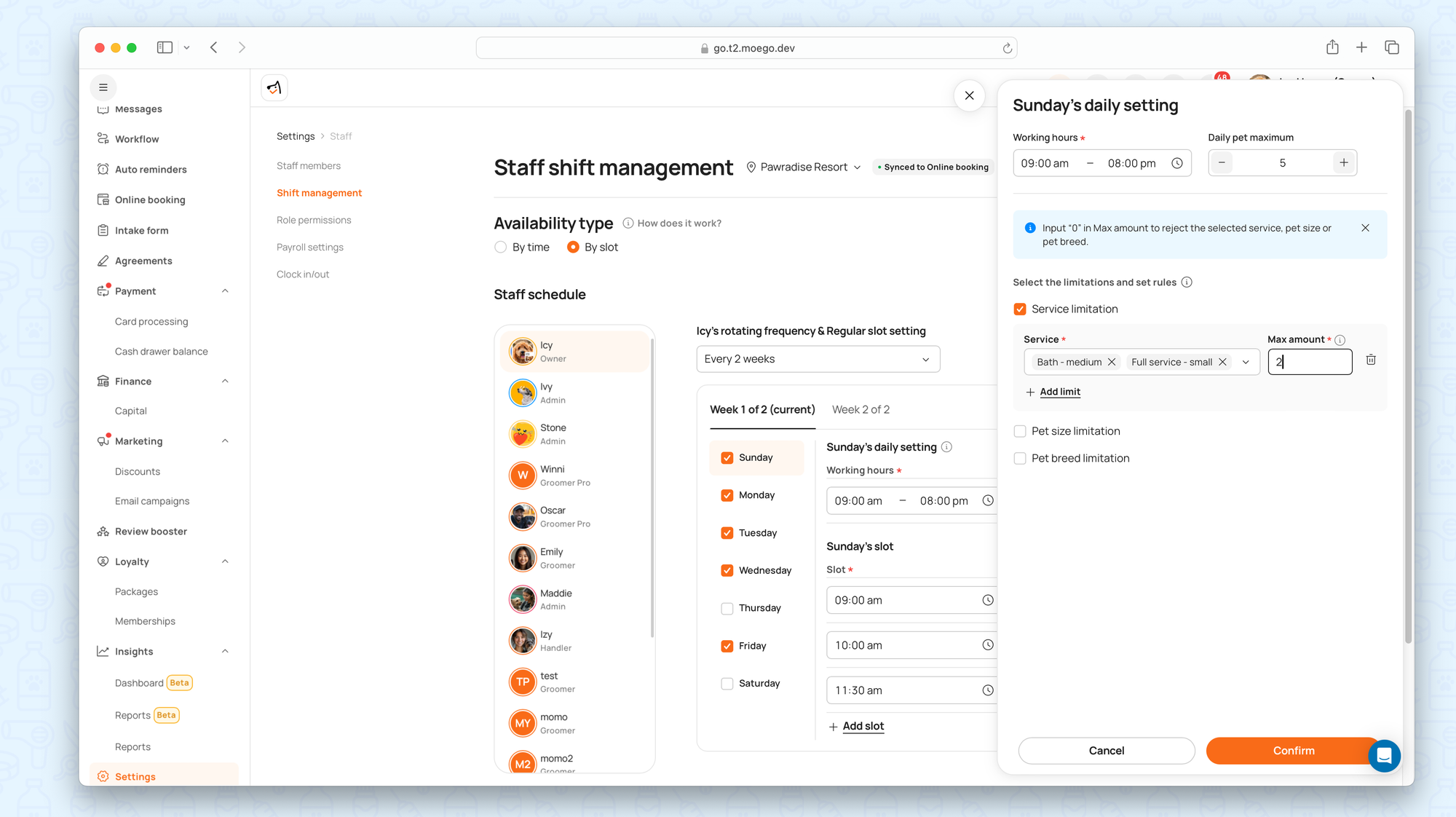
Task: Open the Every 2 weeks frequency dropdown
Action: (x=818, y=359)
